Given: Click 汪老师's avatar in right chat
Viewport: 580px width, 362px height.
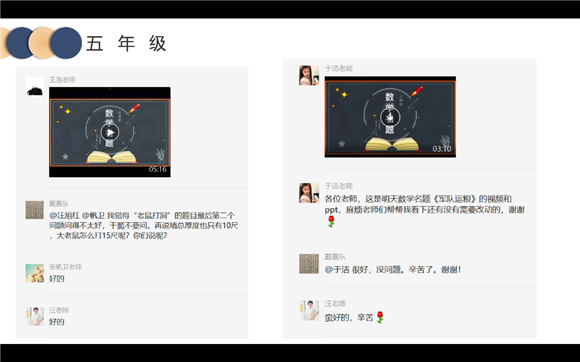Looking at the screenshot, I should (309, 310).
